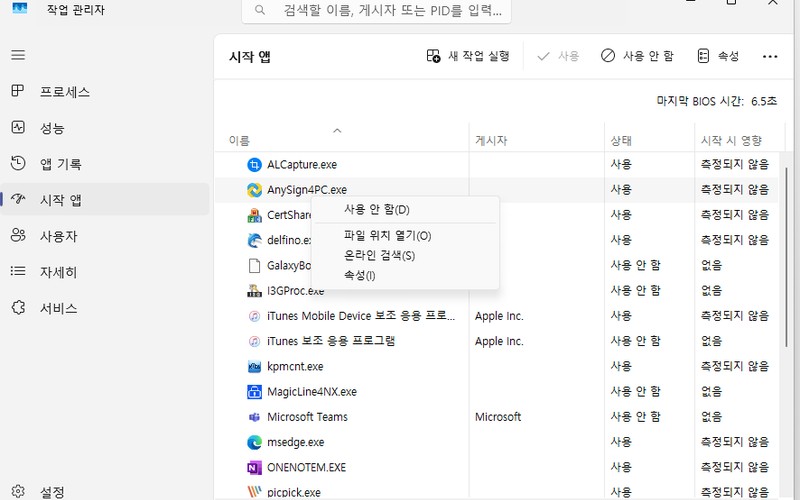Click the Microsoft publisher cell

pyautogui.click(x=498, y=417)
